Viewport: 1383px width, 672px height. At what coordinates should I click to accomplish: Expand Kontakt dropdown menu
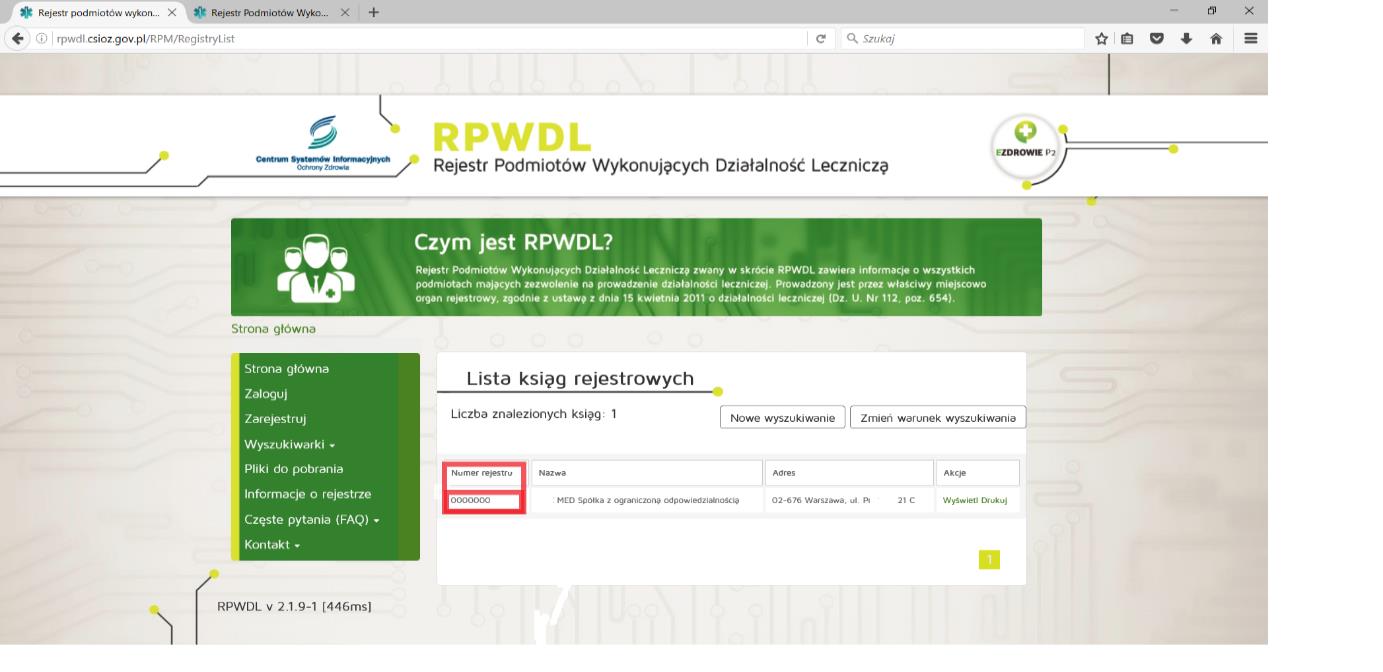tap(271, 545)
